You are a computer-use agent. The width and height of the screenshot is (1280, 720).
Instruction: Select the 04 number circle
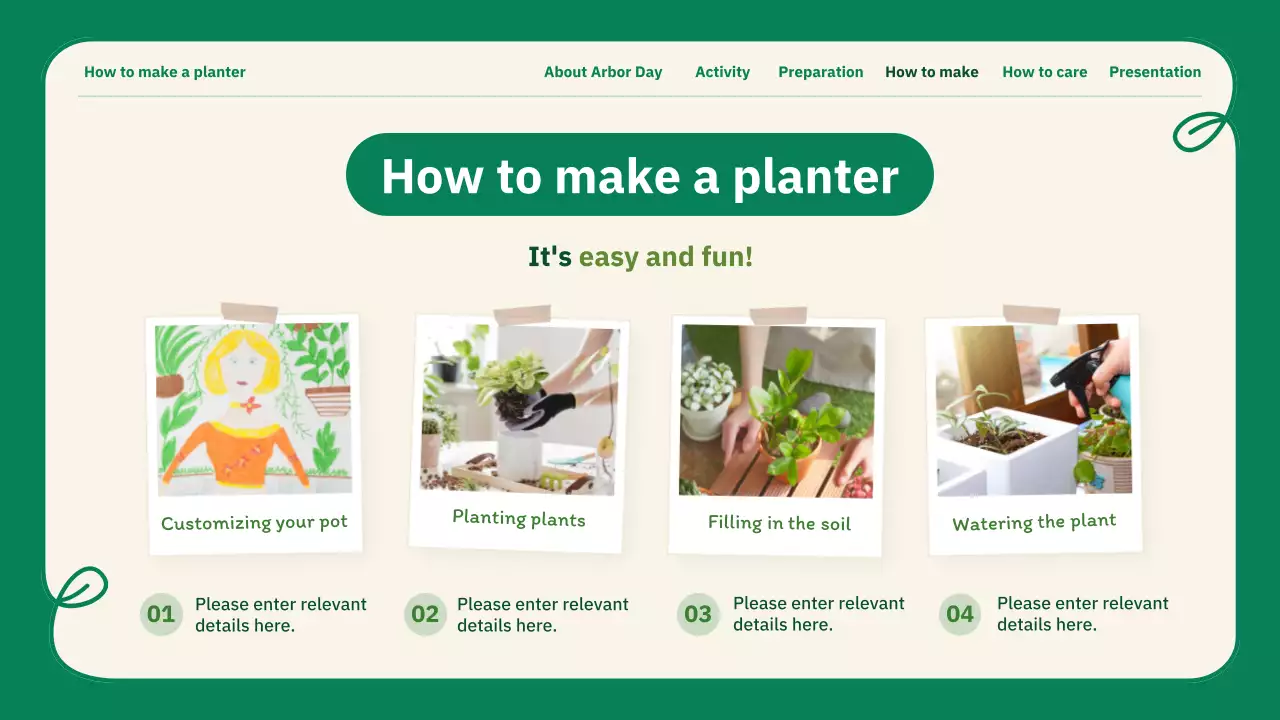(x=960, y=614)
